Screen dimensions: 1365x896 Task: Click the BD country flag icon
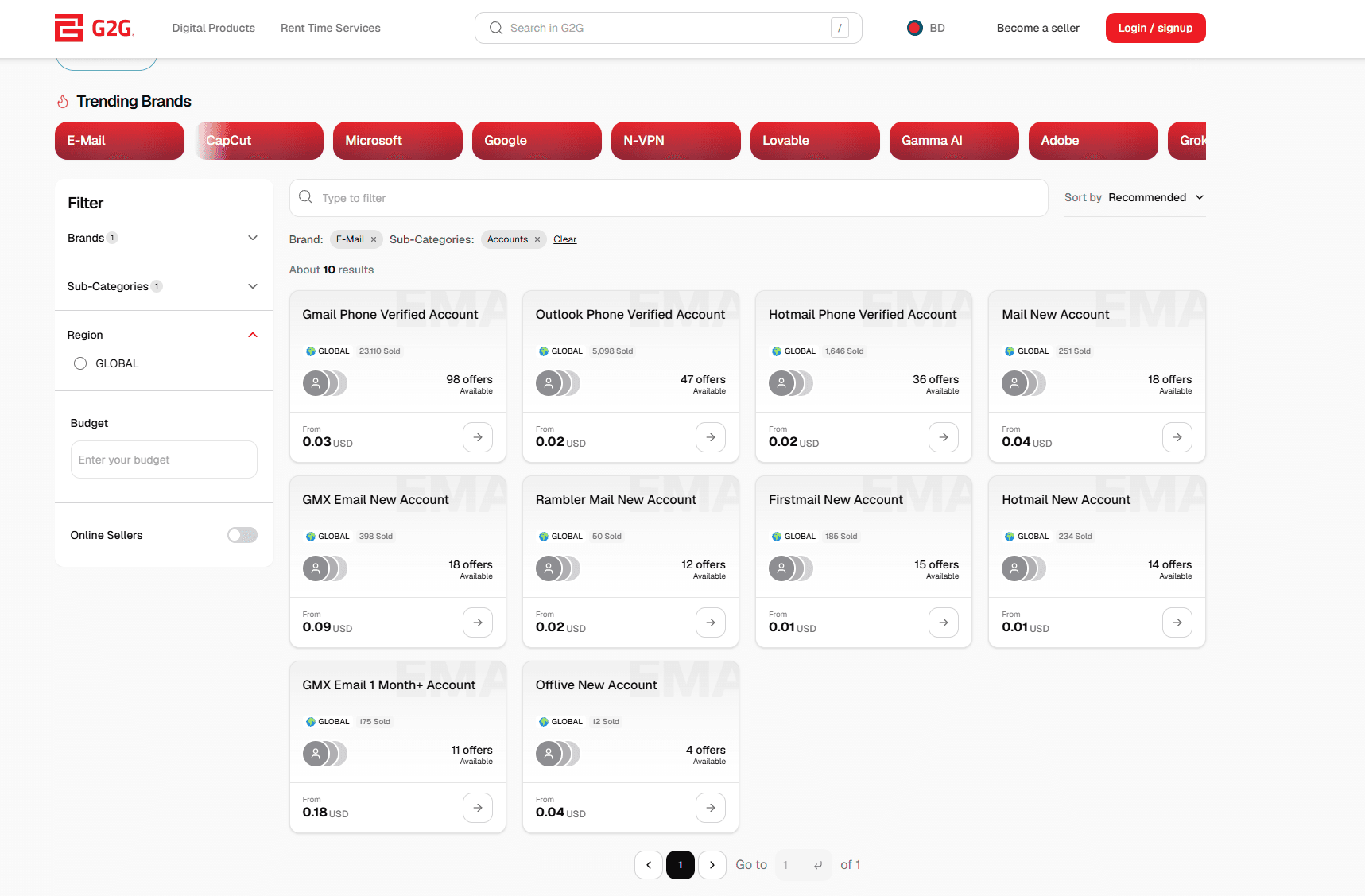(x=915, y=28)
